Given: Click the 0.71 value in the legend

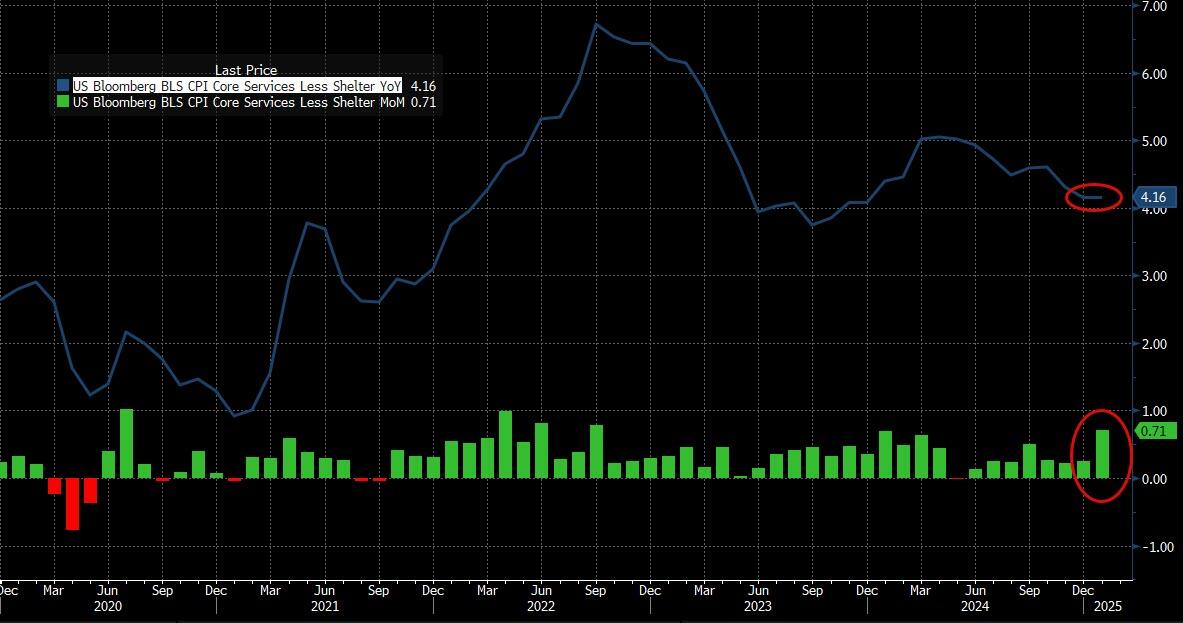Looking at the screenshot, I should (423, 102).
